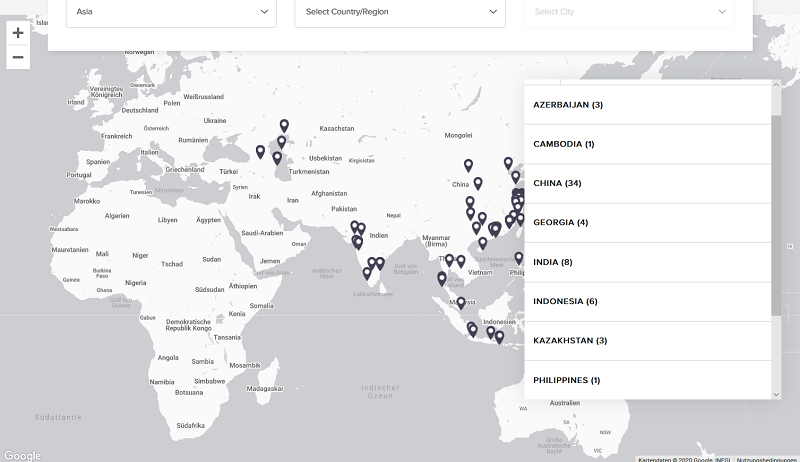Image resolution: width=800 pixels, height=462 pixels.
Task: Click the map pin in the Philippines
Action: click(x=518, y=258)
